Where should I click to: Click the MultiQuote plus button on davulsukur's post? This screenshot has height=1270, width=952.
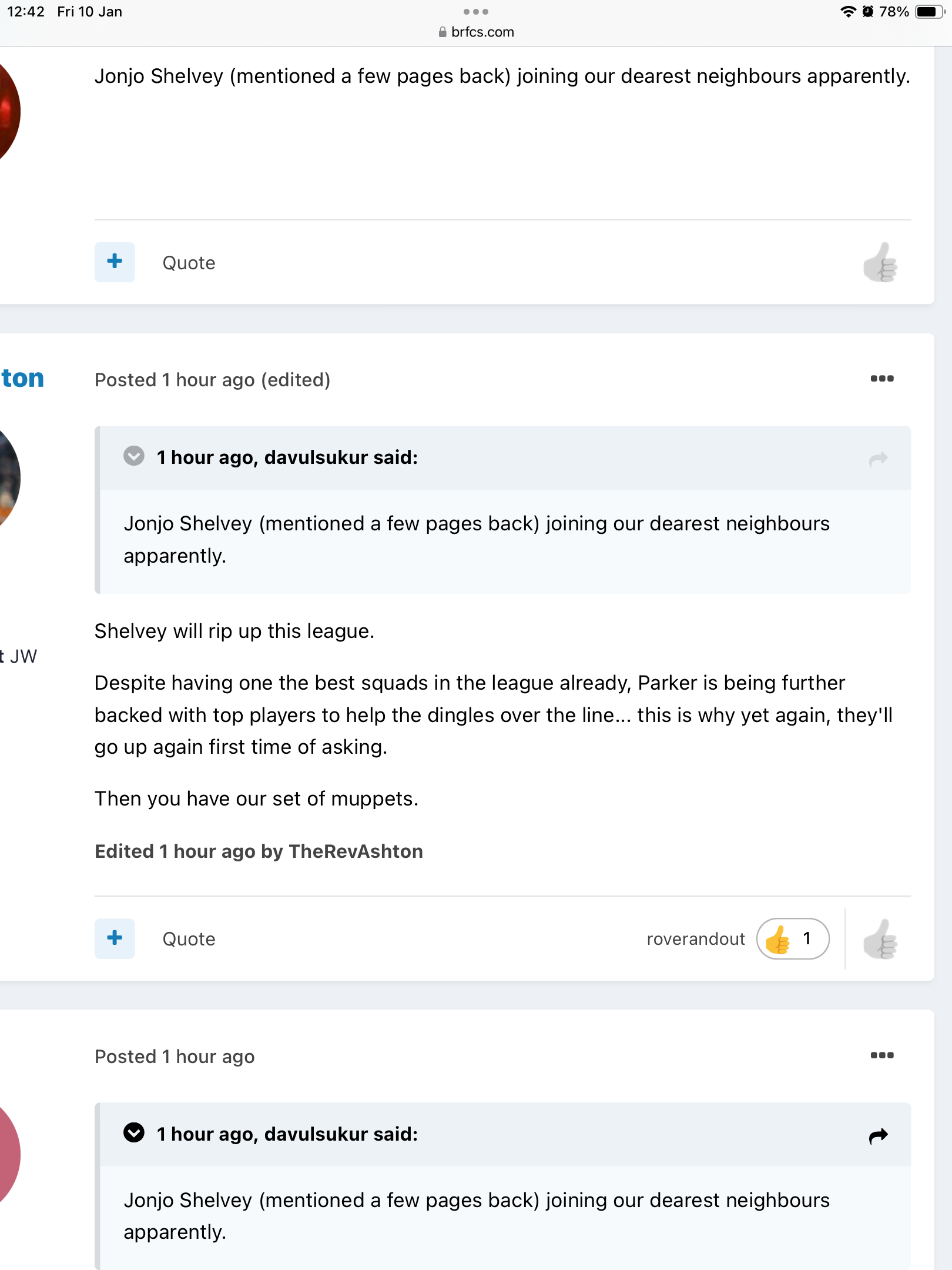(x=115, y=262)
